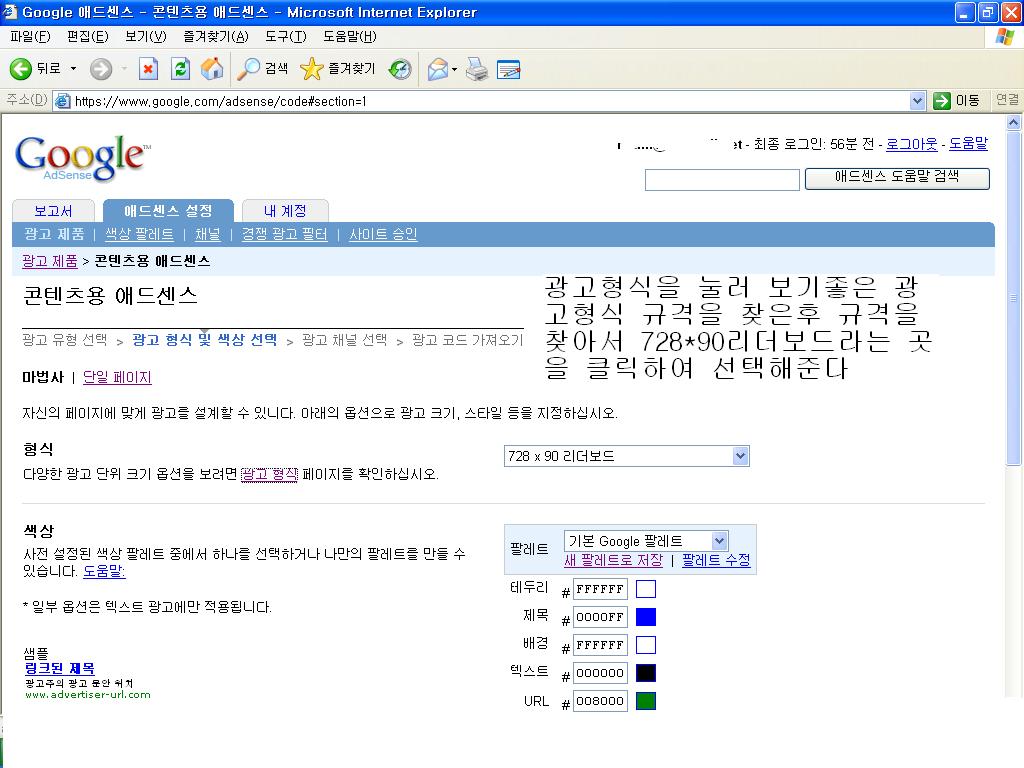This screenshot has height=768, width=1024.
Task: Click the blue 제목 color swatch
Action: click(x=645, y=617)
